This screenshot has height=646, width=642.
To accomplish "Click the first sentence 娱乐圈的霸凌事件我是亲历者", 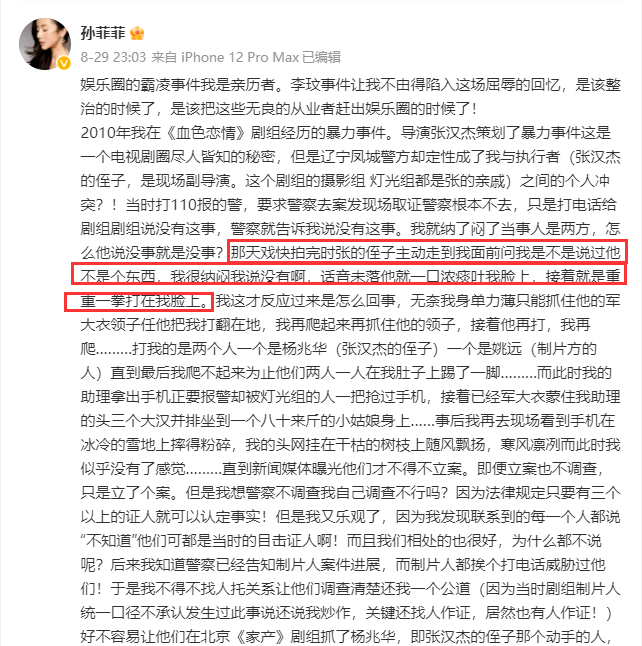I will pos(178,85).
